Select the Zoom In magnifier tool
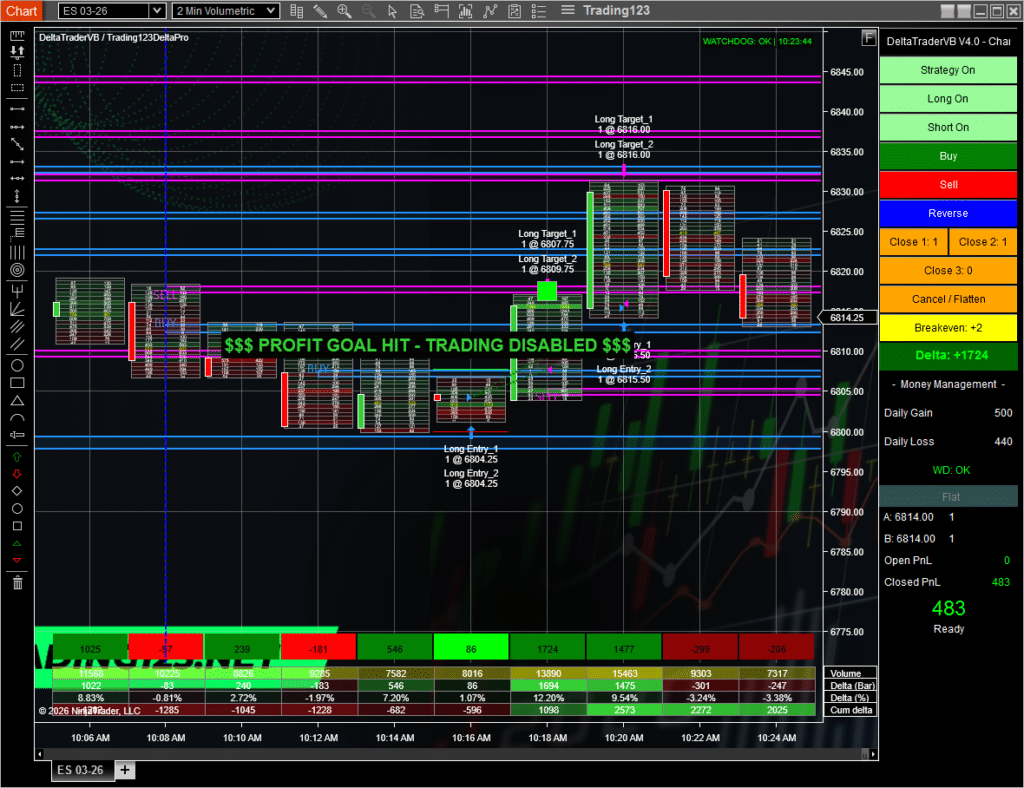 click(x=344, y=11)
